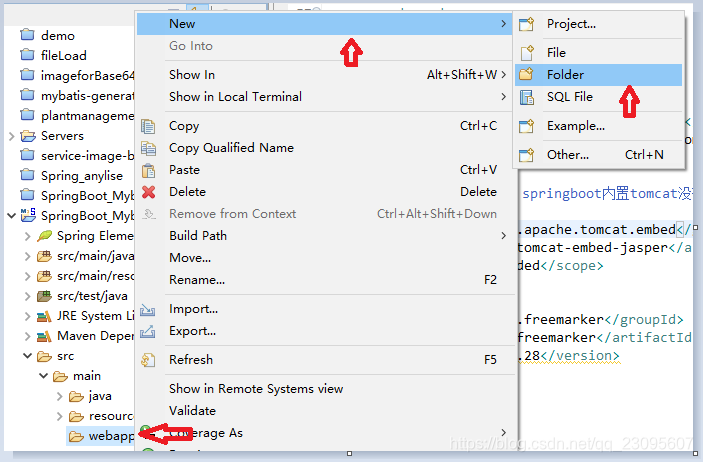Click the src/main/java package folder icon
This screenshot has height=462, width=703.
point(44,256)
